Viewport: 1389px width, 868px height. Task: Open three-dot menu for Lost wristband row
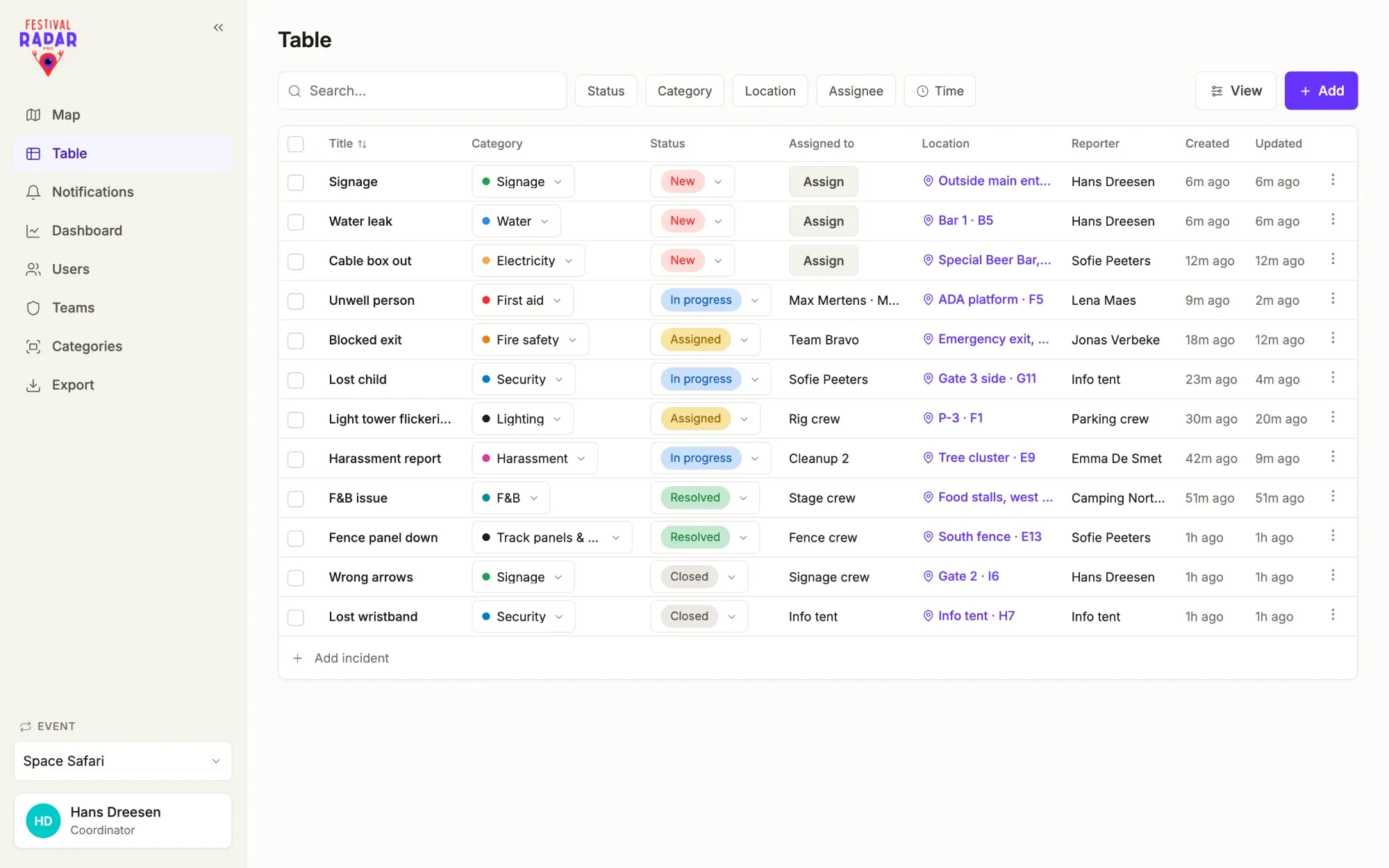(x=1333, y=616)
